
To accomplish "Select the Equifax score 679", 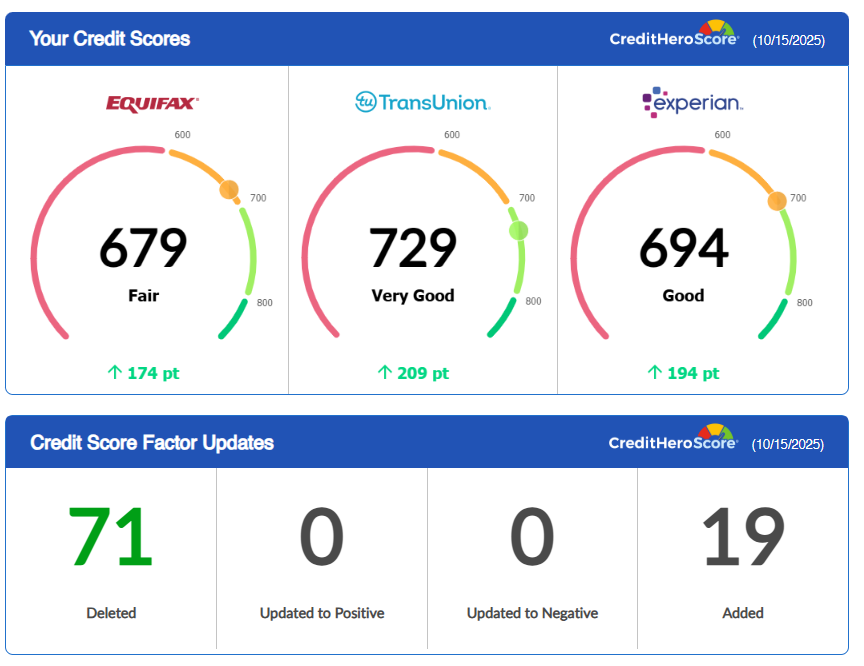I will [x=143, y=248].
